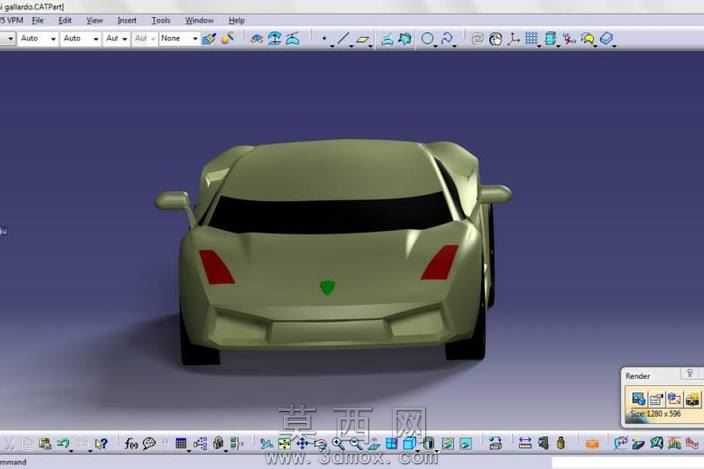
Task: Click the third blue surface tool icon
Action: point(292,39)
